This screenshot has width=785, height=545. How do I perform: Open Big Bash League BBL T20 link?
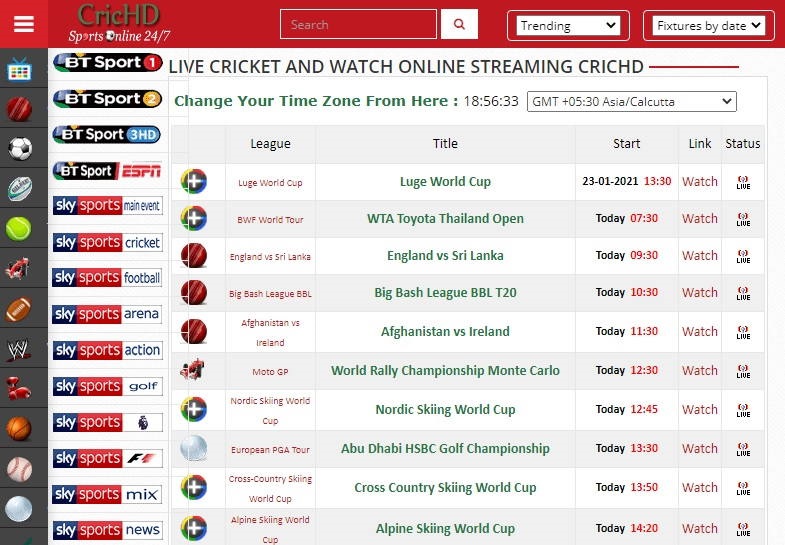coord(445,292)
